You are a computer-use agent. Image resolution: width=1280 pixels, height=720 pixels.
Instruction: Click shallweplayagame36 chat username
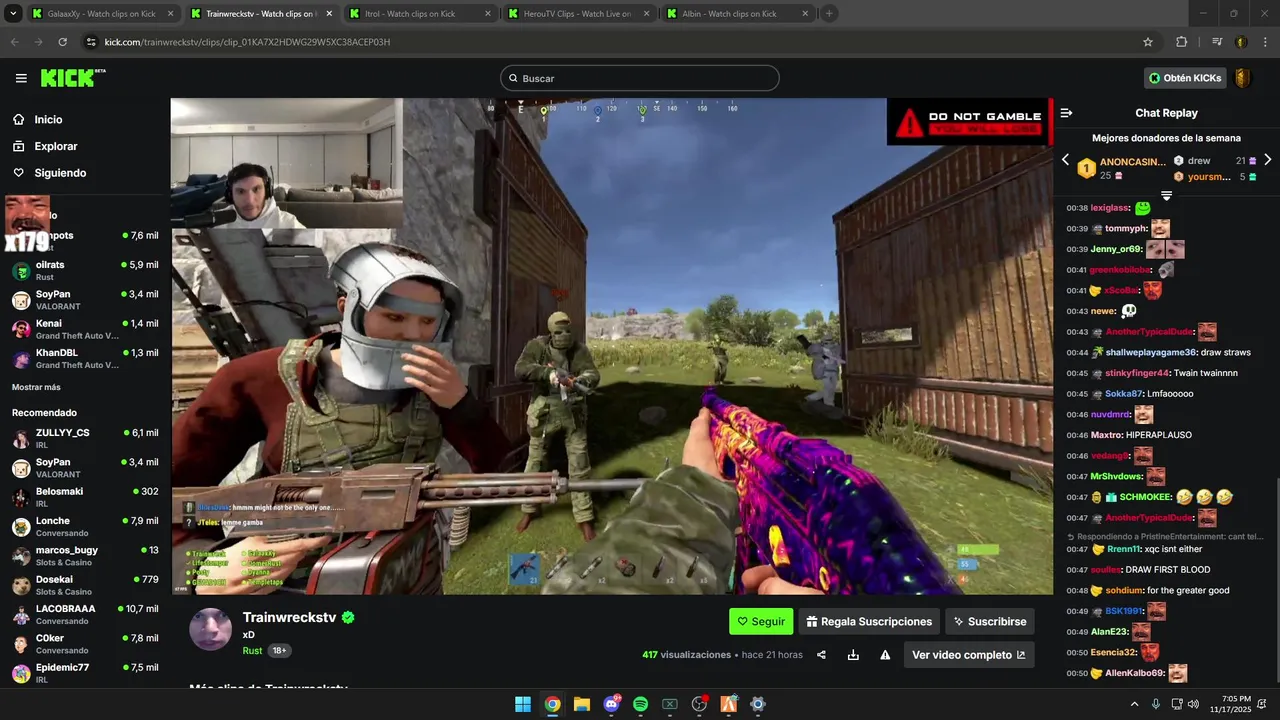[1151, 352]
